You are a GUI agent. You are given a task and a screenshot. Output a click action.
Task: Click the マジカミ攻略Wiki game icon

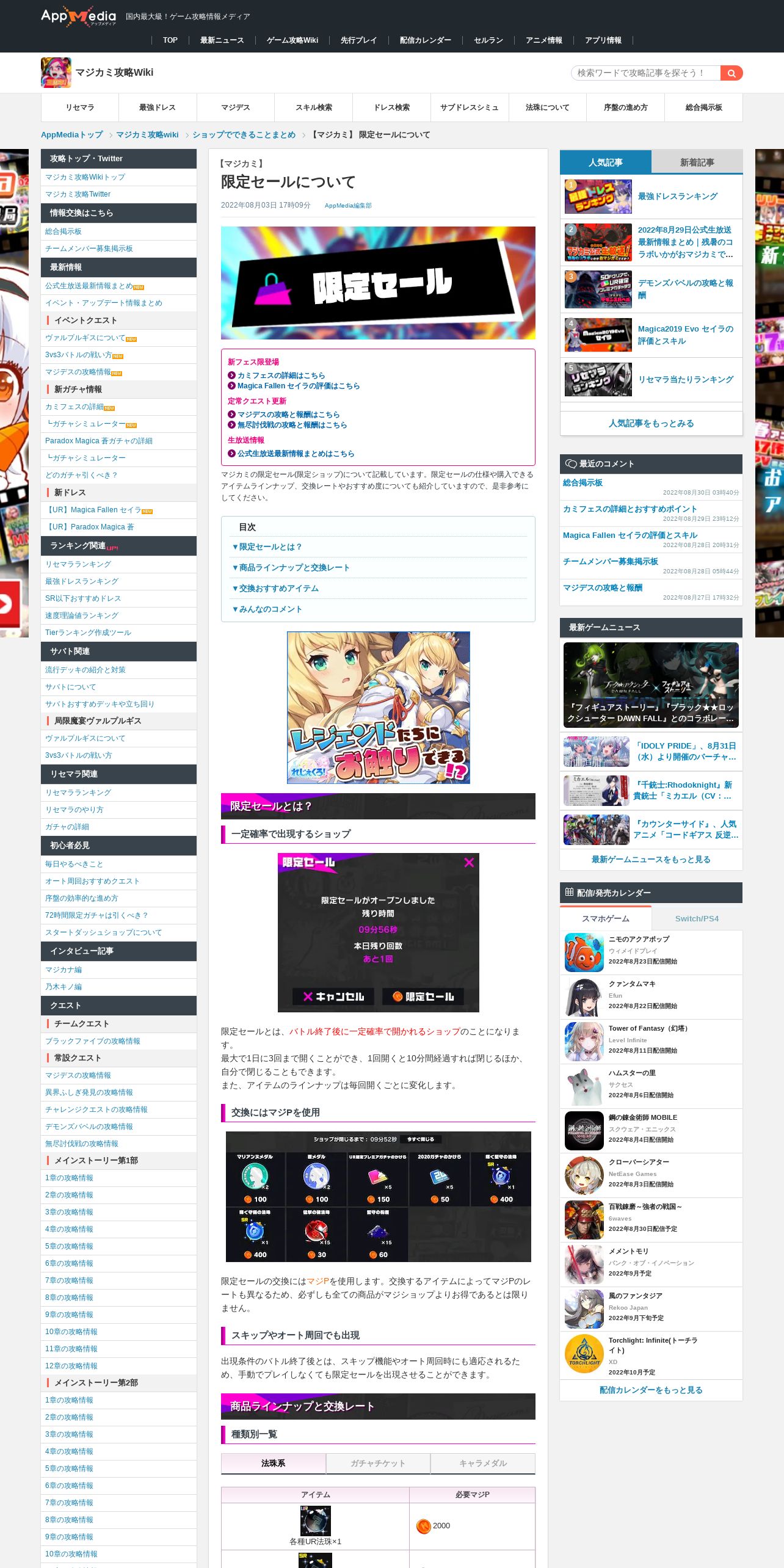(x=56, y=73)
